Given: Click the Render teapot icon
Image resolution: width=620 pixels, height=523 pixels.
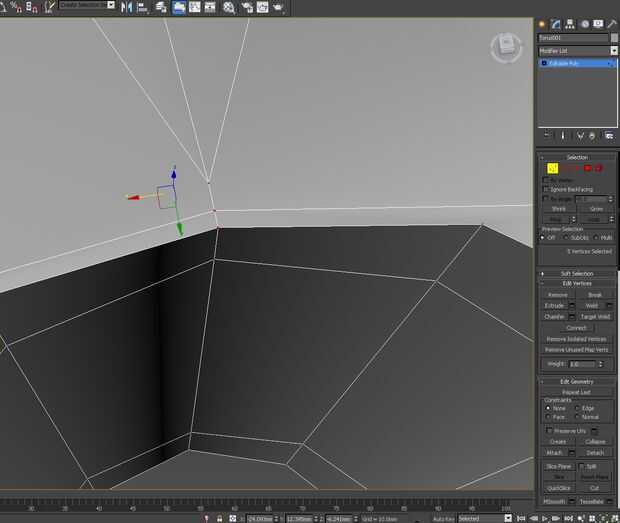Looking at the screenshot, I should pos(278,7).
